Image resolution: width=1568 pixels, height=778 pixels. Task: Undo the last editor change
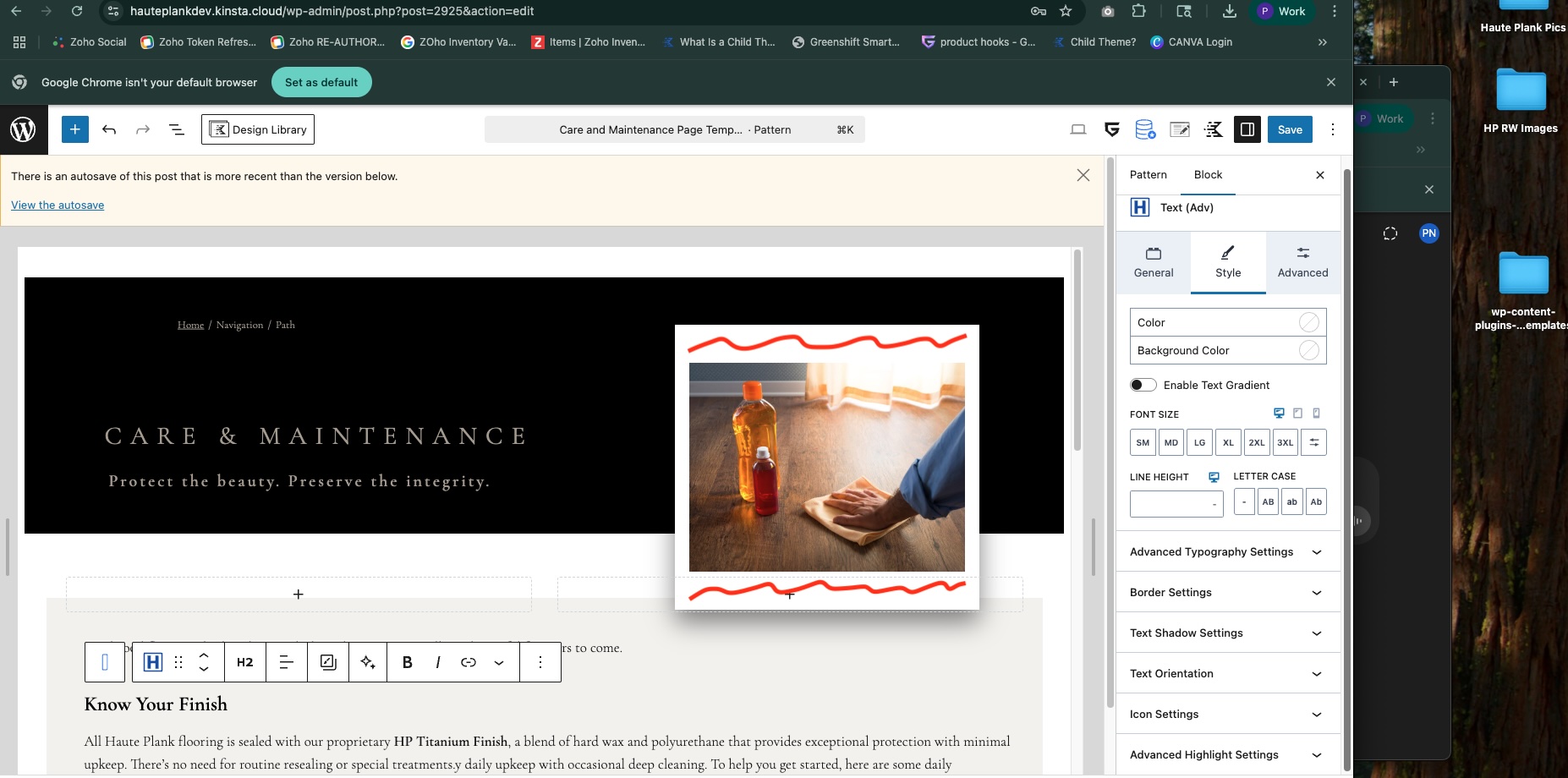pyautogui.click(x=109, y=129)
